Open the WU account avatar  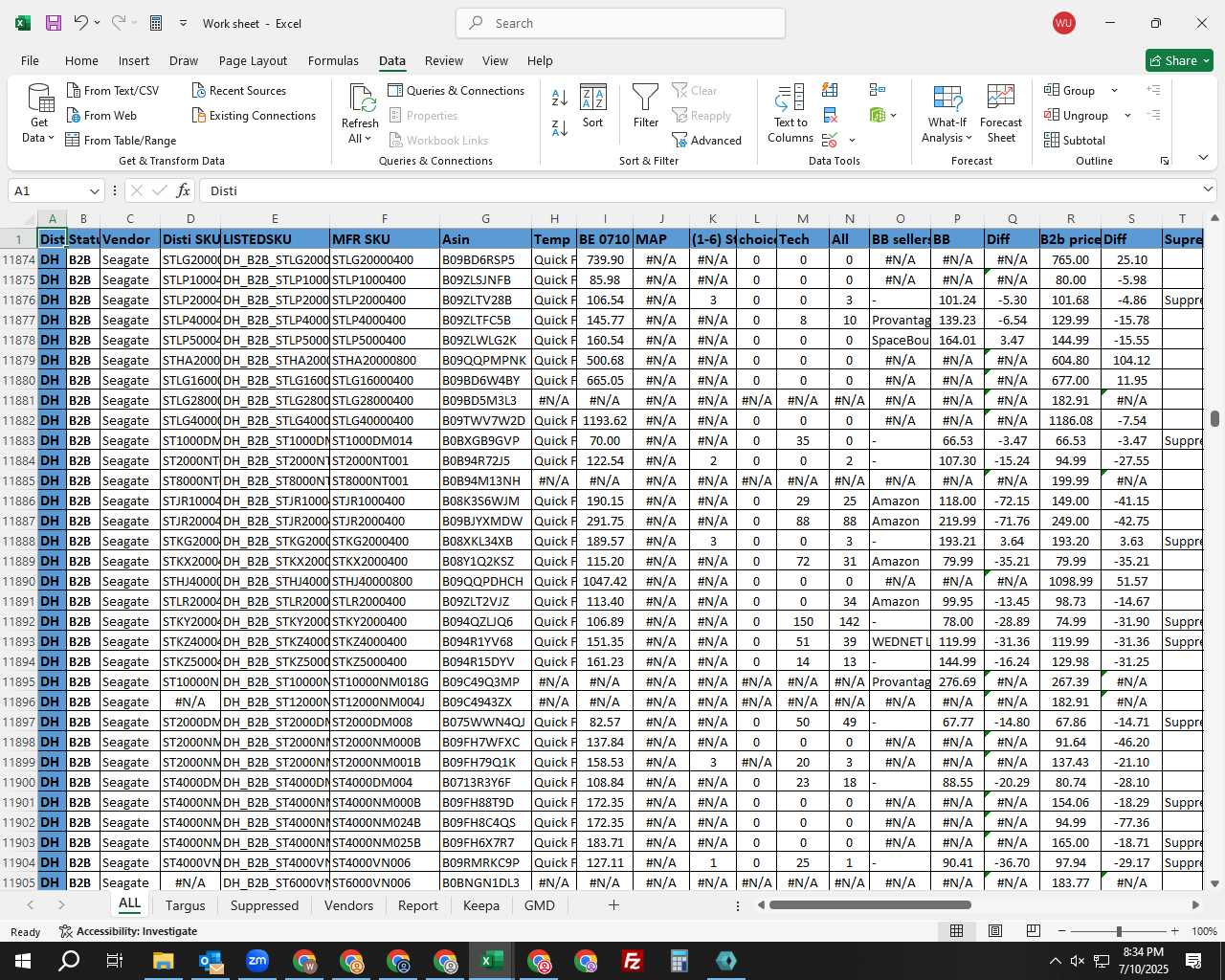coord(1063,23)
